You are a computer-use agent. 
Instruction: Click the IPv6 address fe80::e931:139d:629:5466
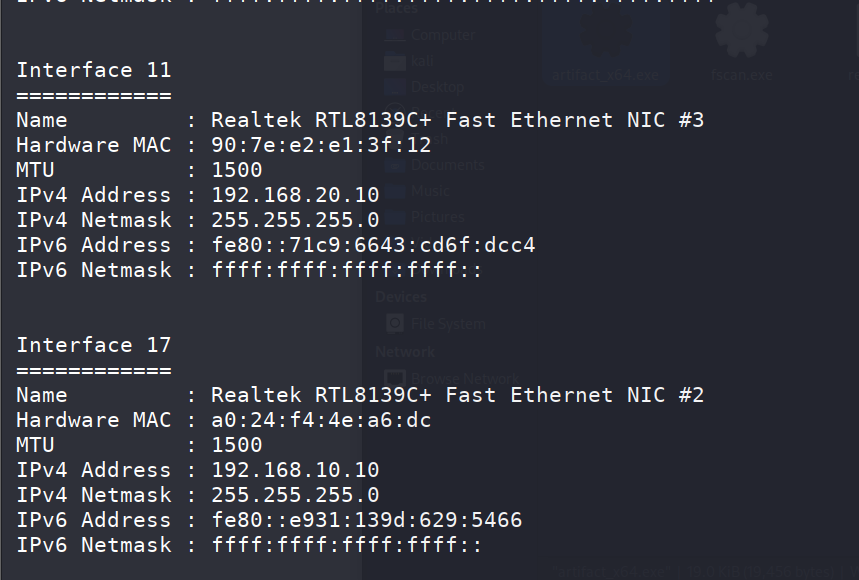pos(366,520)
